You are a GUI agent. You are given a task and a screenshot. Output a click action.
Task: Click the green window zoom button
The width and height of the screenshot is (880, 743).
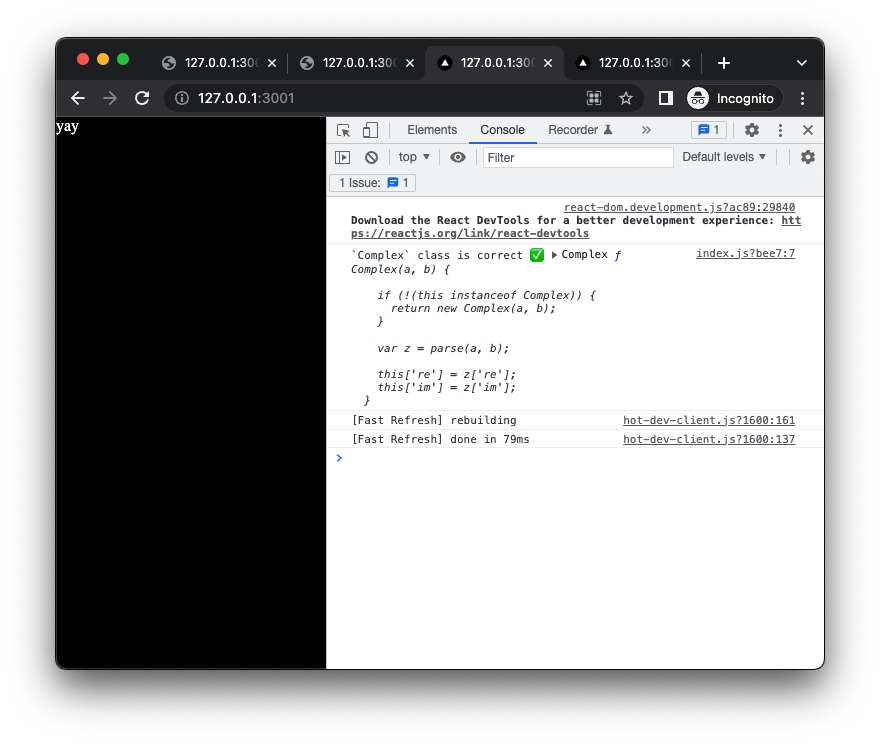[123, 59]
